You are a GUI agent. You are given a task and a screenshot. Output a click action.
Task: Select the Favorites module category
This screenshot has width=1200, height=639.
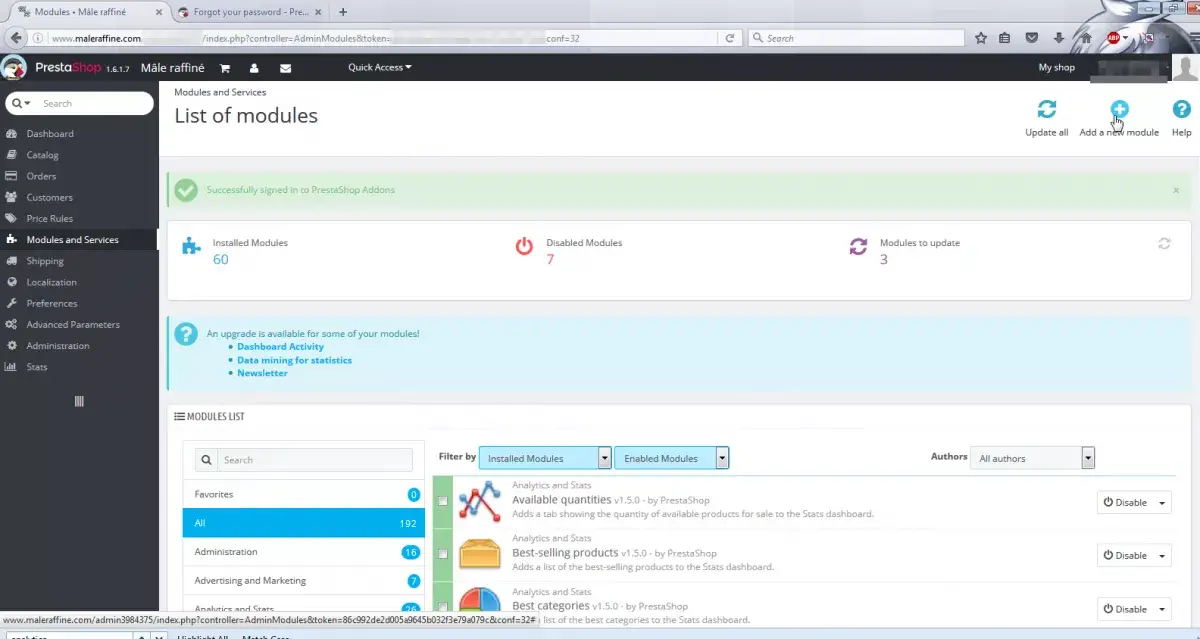[x=302, y=494]
